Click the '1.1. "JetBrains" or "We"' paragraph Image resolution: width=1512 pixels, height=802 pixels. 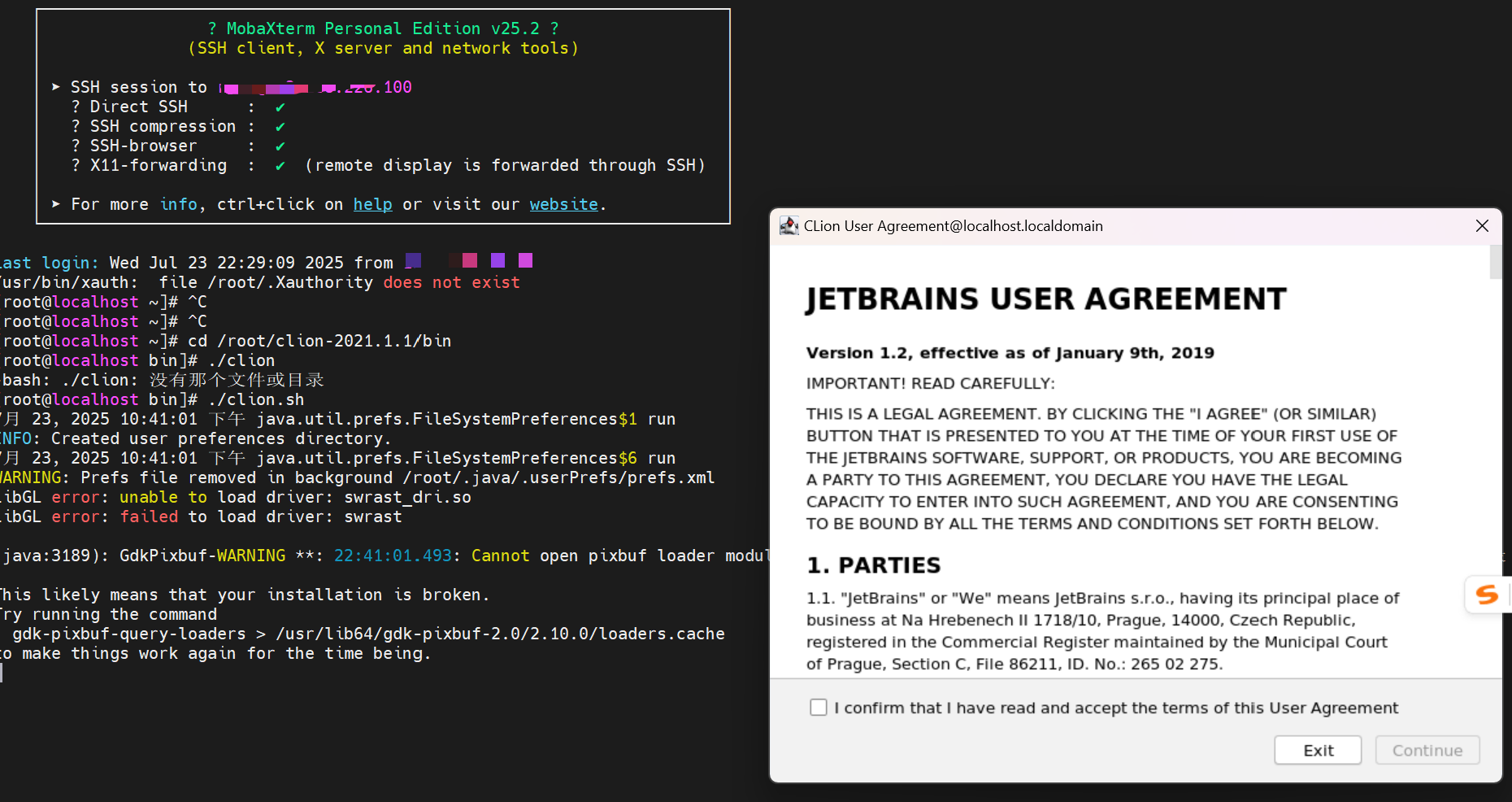tap(1102, 631)
